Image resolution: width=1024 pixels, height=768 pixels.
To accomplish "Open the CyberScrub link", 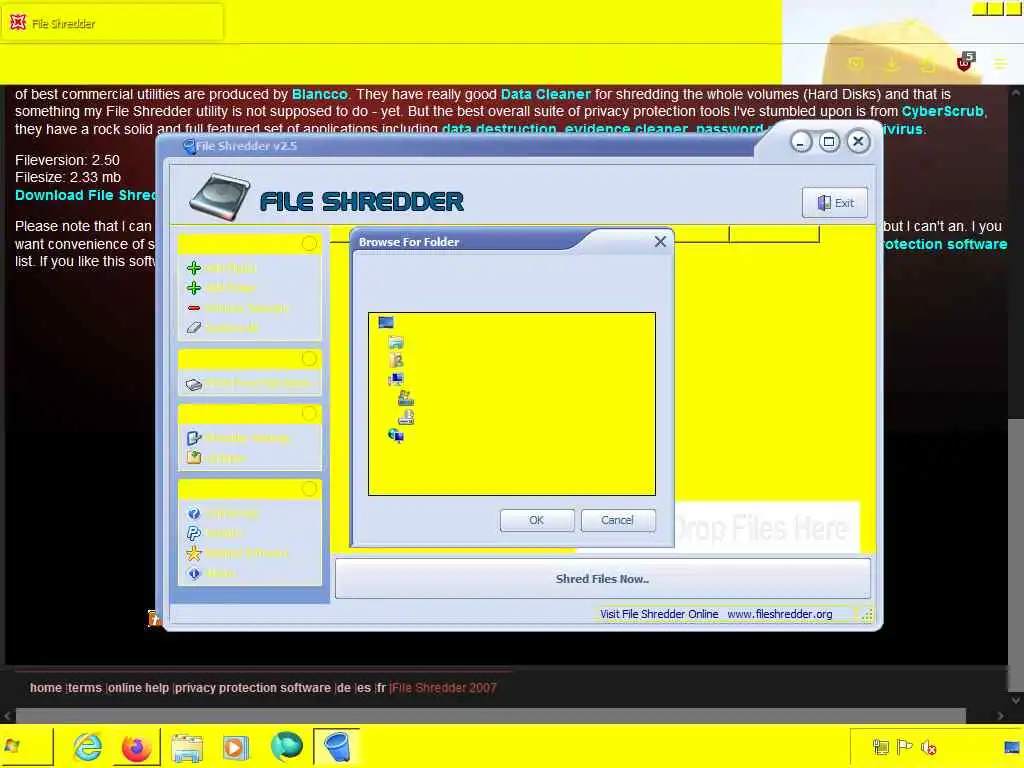I will click(942, 111).
